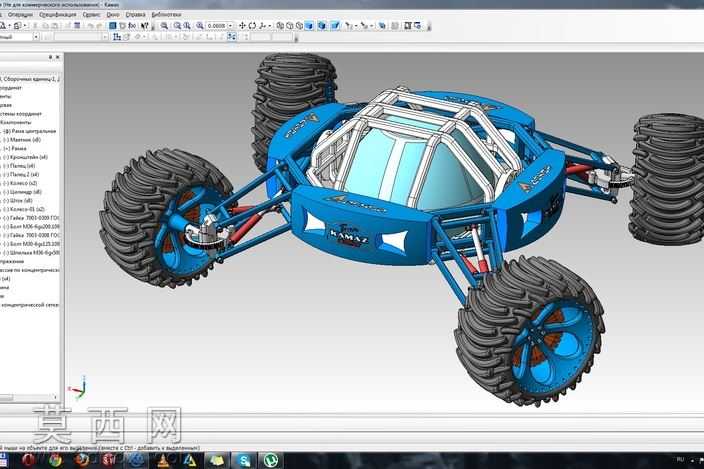
Task: Open the Сервис menu
Action: [x=91, y=15]
